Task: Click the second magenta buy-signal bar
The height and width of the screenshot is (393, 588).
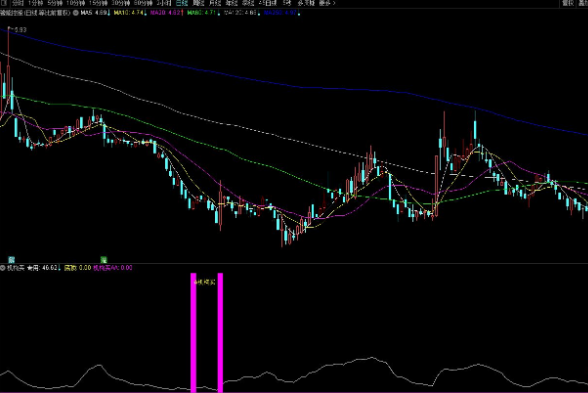Action: [220, 333]
